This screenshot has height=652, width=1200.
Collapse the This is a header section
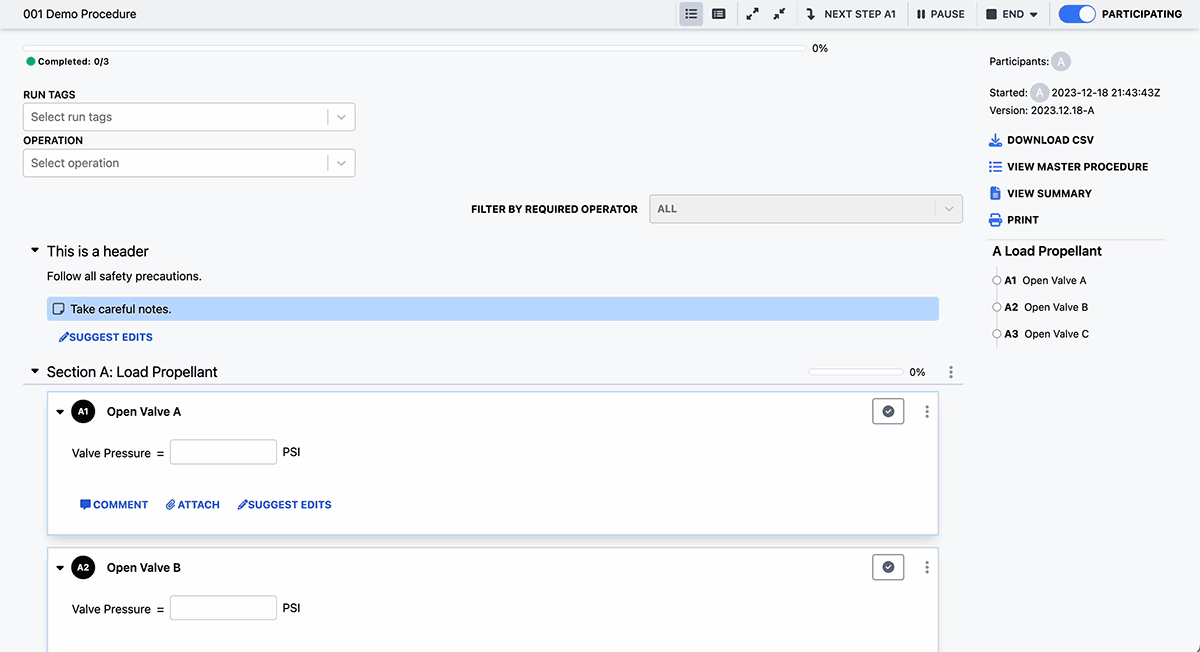[x=33, y=250]
